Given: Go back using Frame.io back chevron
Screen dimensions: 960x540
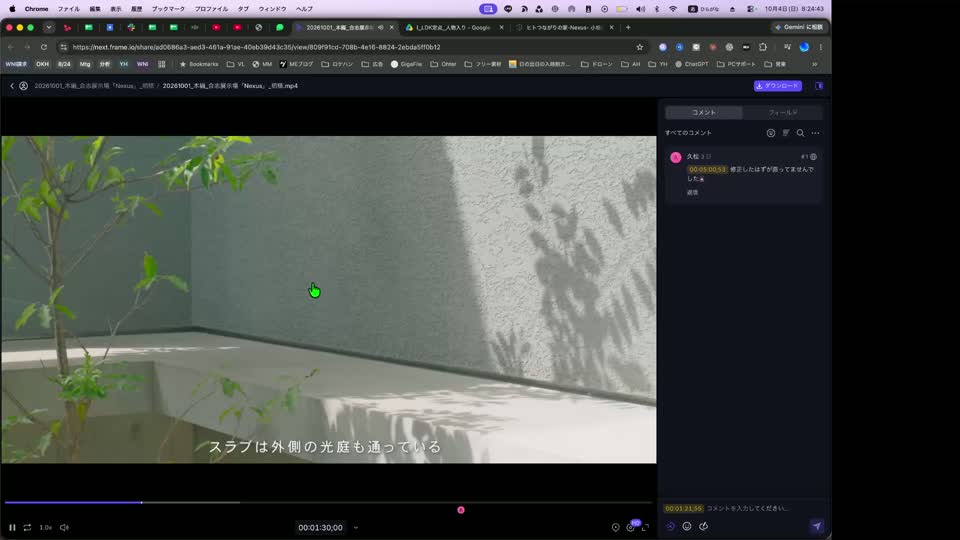Looking at the screenshot, I should pos(12,86).
